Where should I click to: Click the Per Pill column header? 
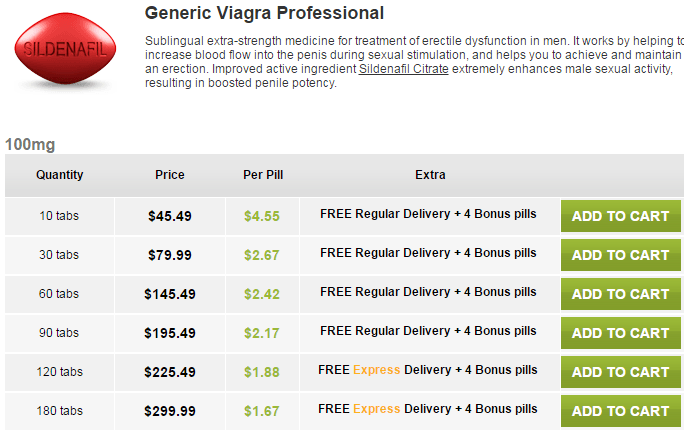tap(263, 174)
